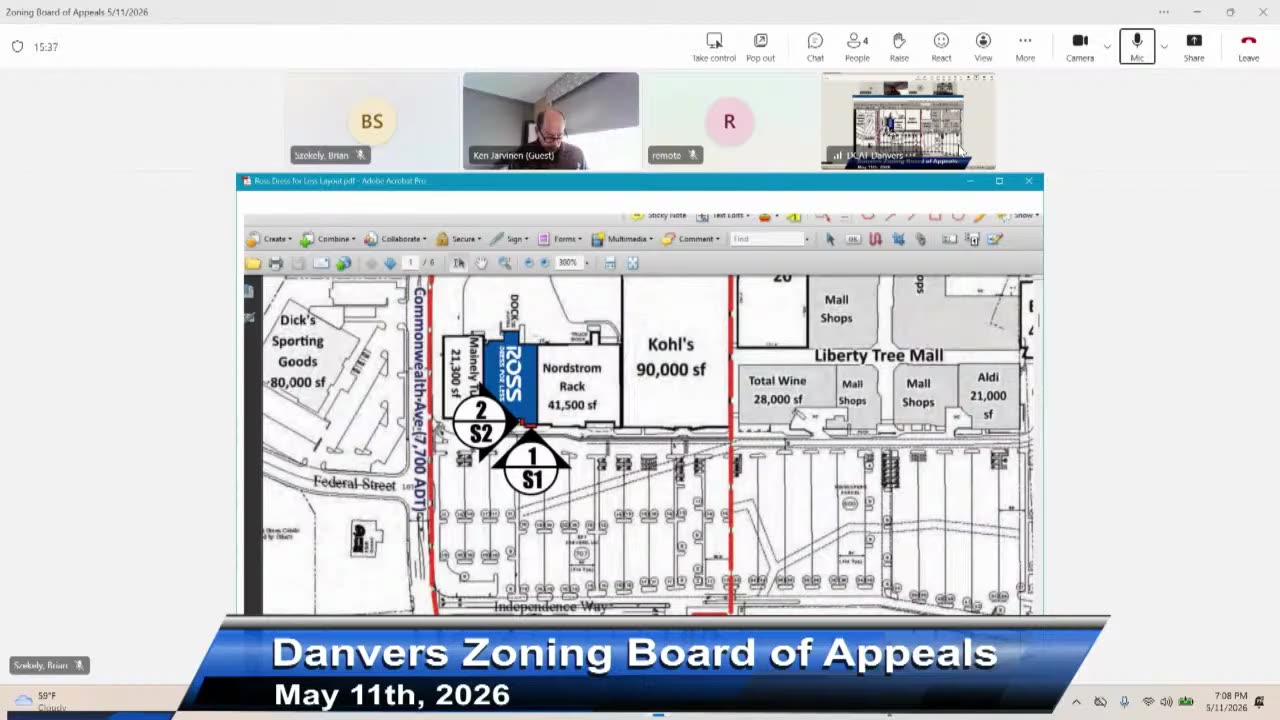This screenshot has width=1280, height=720.
Task: Raise your hand in the meeting
Action: pyautogui.click(x=899, y=47)
